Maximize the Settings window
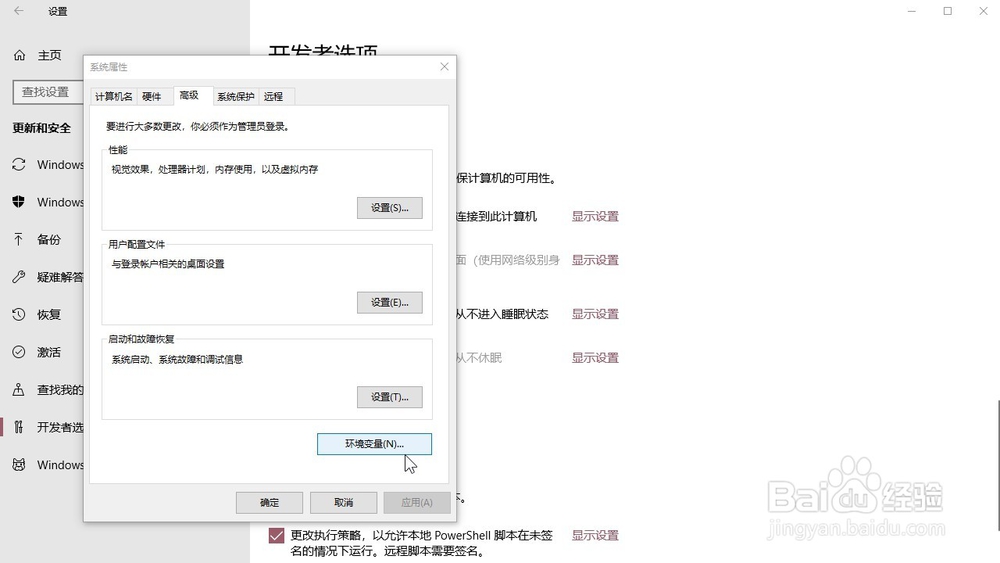Screen dimensions: 1000x563 pyautogui.click(x=948, y=11)
